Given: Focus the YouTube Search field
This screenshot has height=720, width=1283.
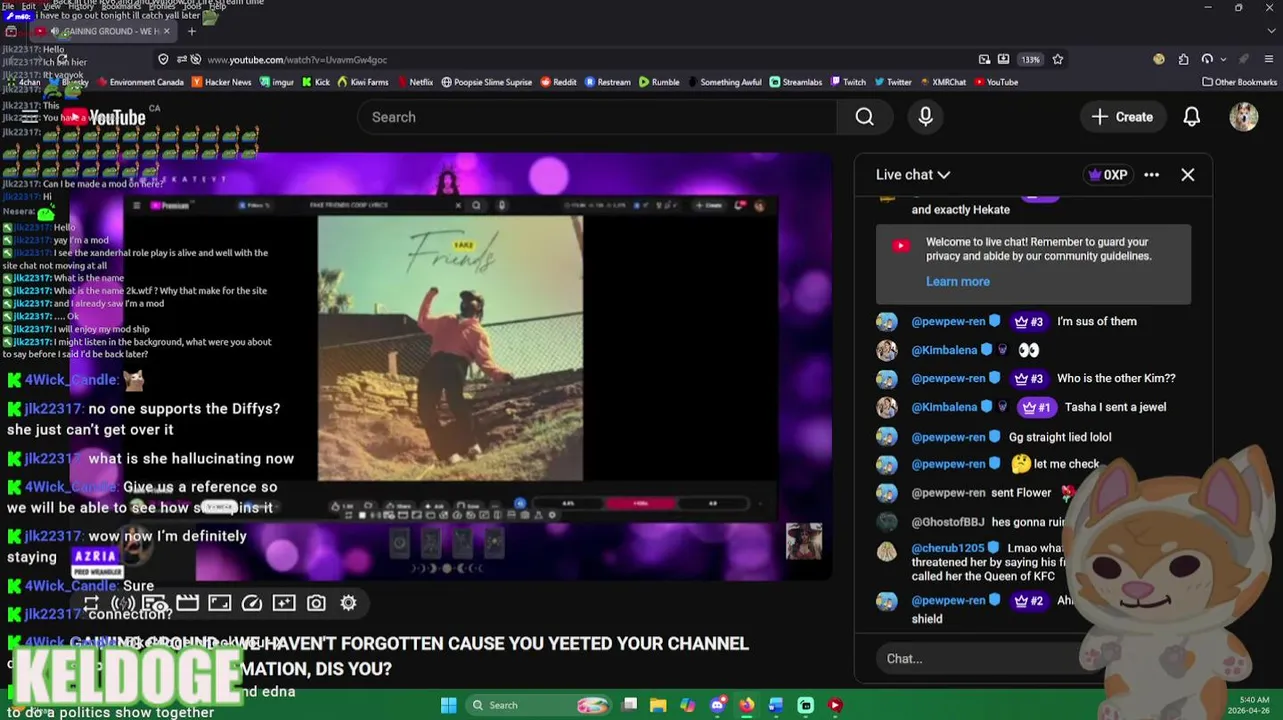Looking at the screenshot, I should pyautogui.click(x=597, y=117).
